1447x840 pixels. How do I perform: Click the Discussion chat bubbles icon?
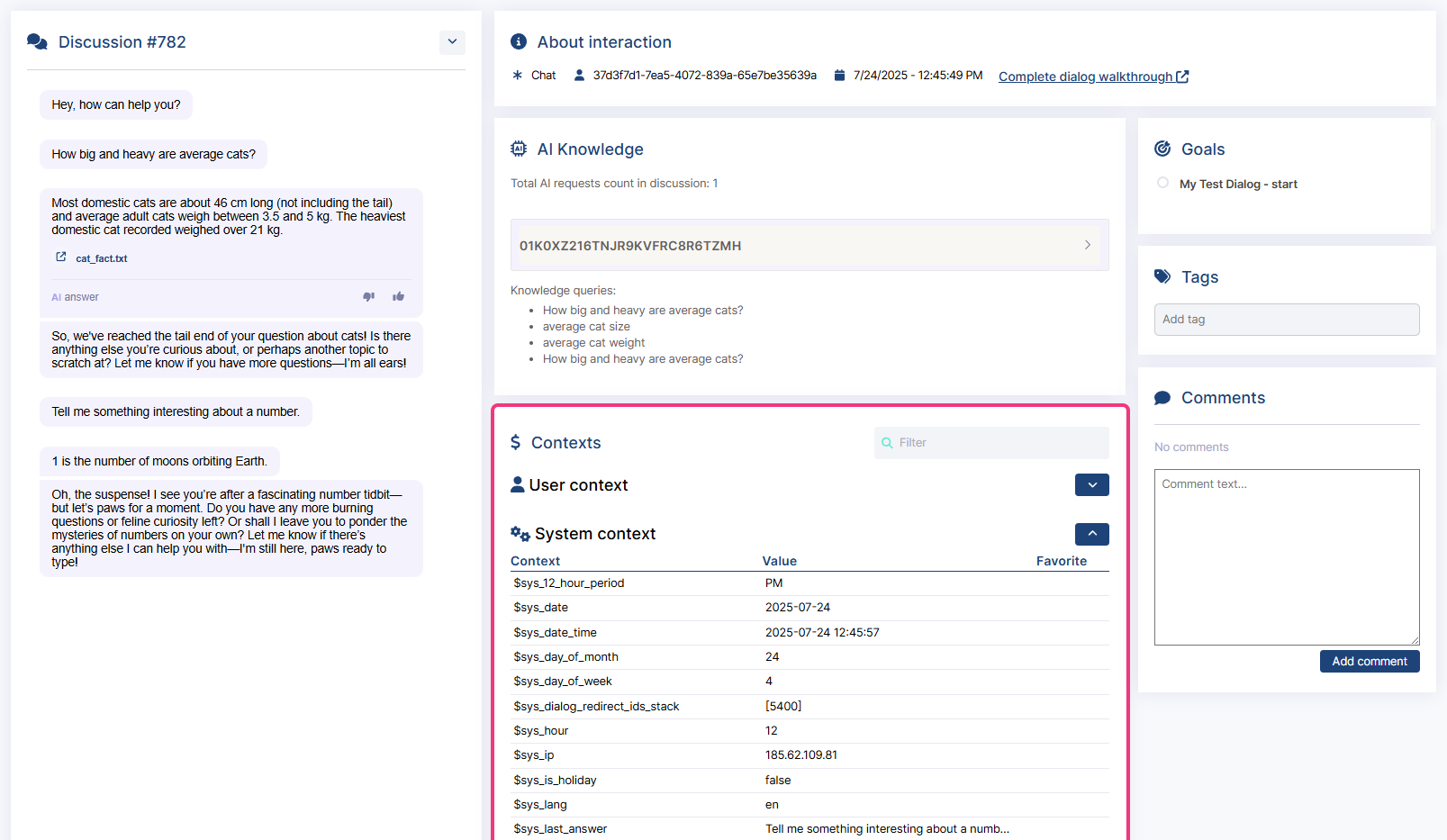pyautogui.click(x=37, y=42)
